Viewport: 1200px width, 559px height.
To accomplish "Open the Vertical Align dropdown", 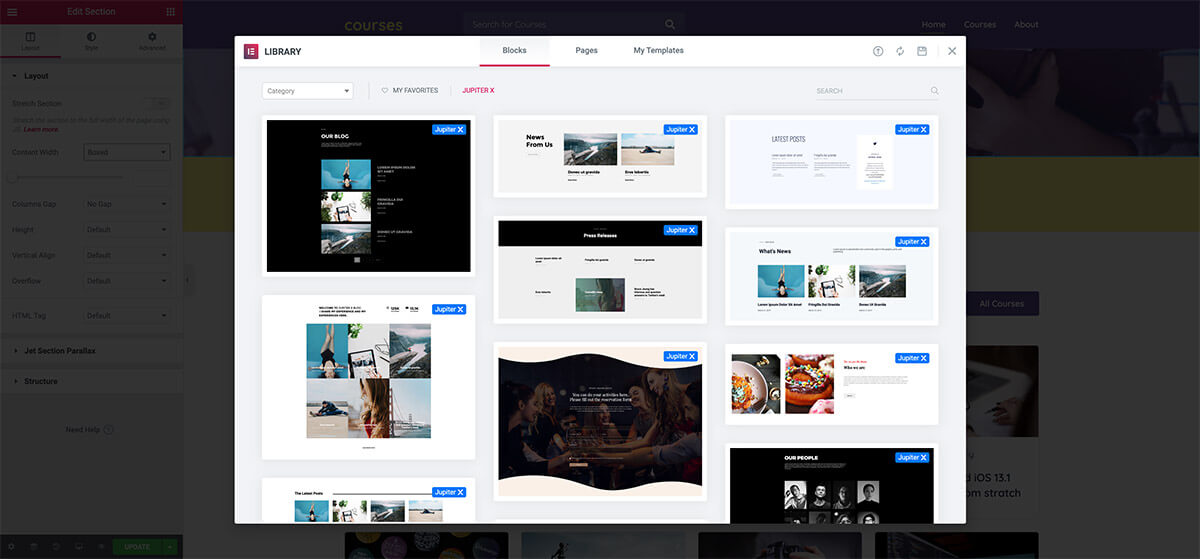I will coord(126,256).
